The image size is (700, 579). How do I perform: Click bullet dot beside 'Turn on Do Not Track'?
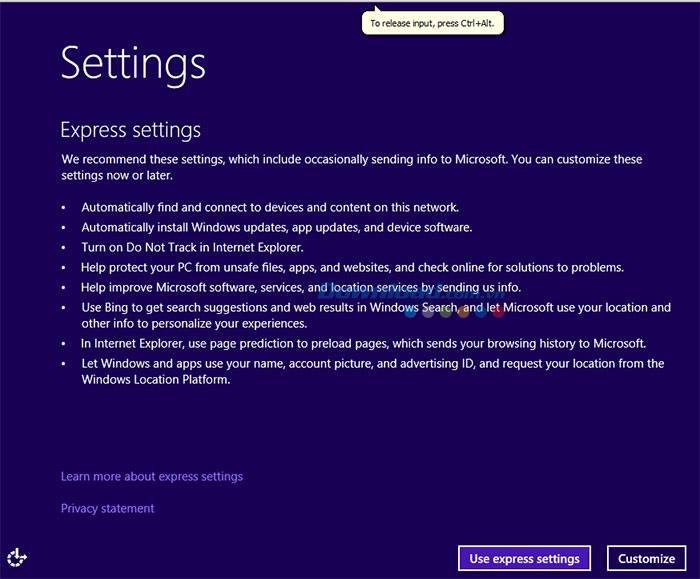tap(64, 247)
